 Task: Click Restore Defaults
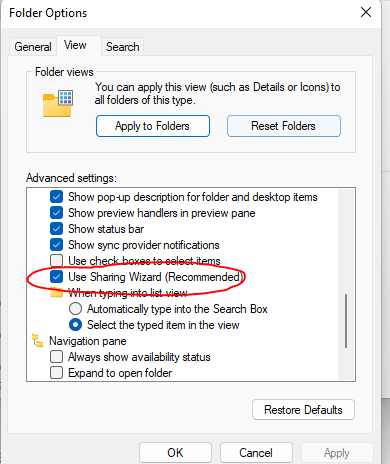coord(303,410)
